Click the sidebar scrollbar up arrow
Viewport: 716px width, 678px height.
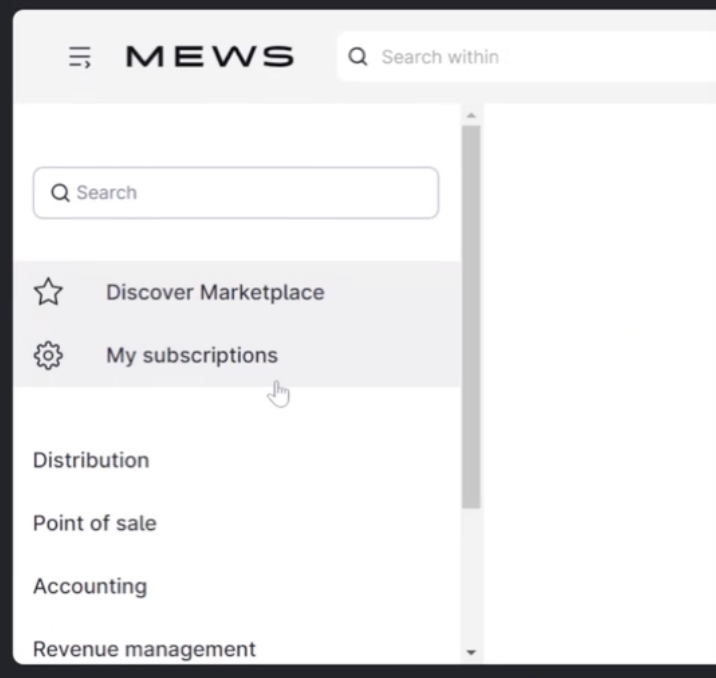coord(471,116)
